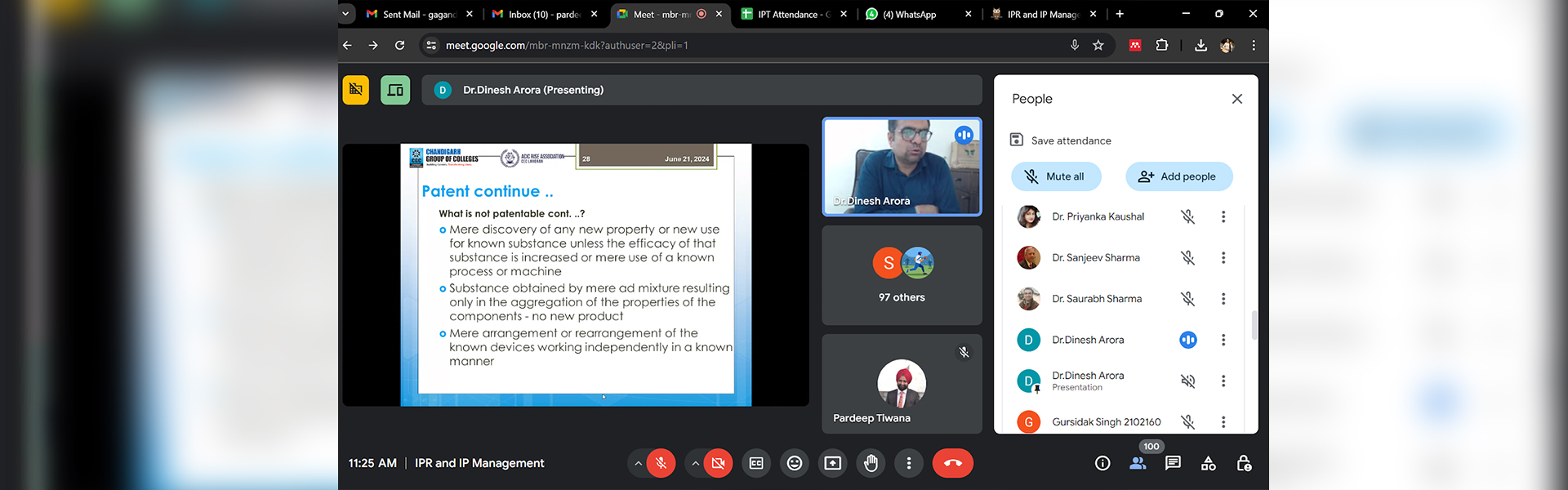1568x490 pixels.
Task: Toggle the camera on/off button
Action: [718, 463]
